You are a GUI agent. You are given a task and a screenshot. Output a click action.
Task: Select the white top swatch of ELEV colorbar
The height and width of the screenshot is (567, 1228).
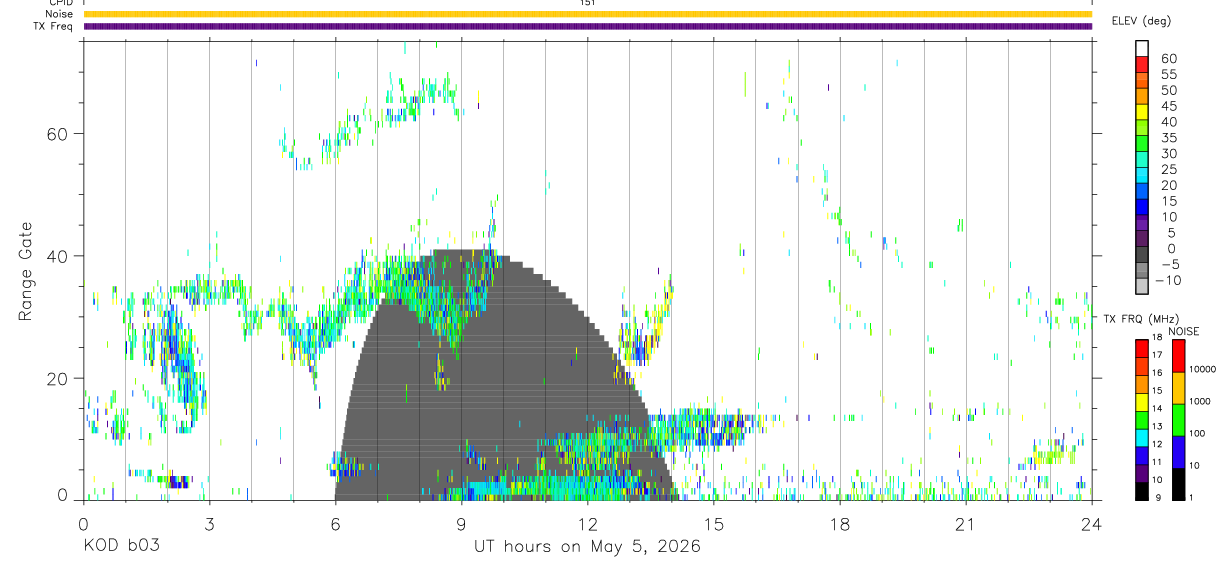(1142, 48)
